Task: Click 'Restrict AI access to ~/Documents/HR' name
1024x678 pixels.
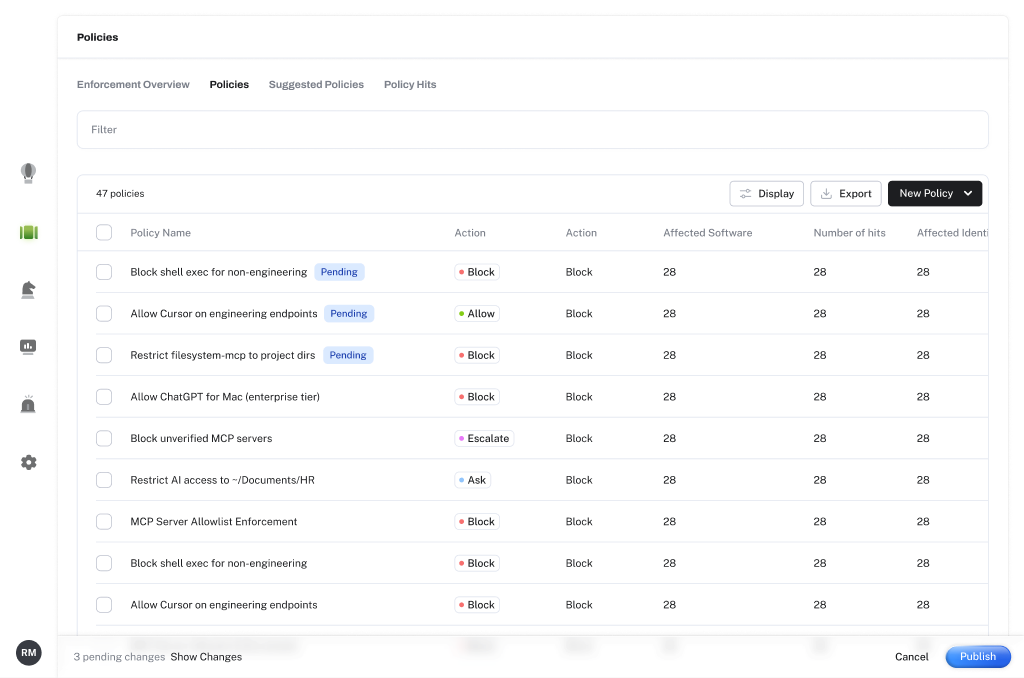Action: tap(222, 480)
